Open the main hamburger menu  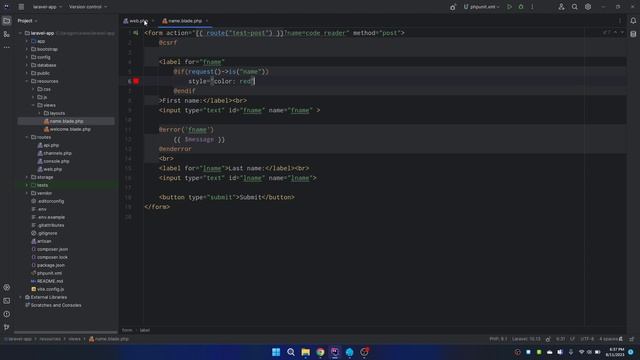21,7
